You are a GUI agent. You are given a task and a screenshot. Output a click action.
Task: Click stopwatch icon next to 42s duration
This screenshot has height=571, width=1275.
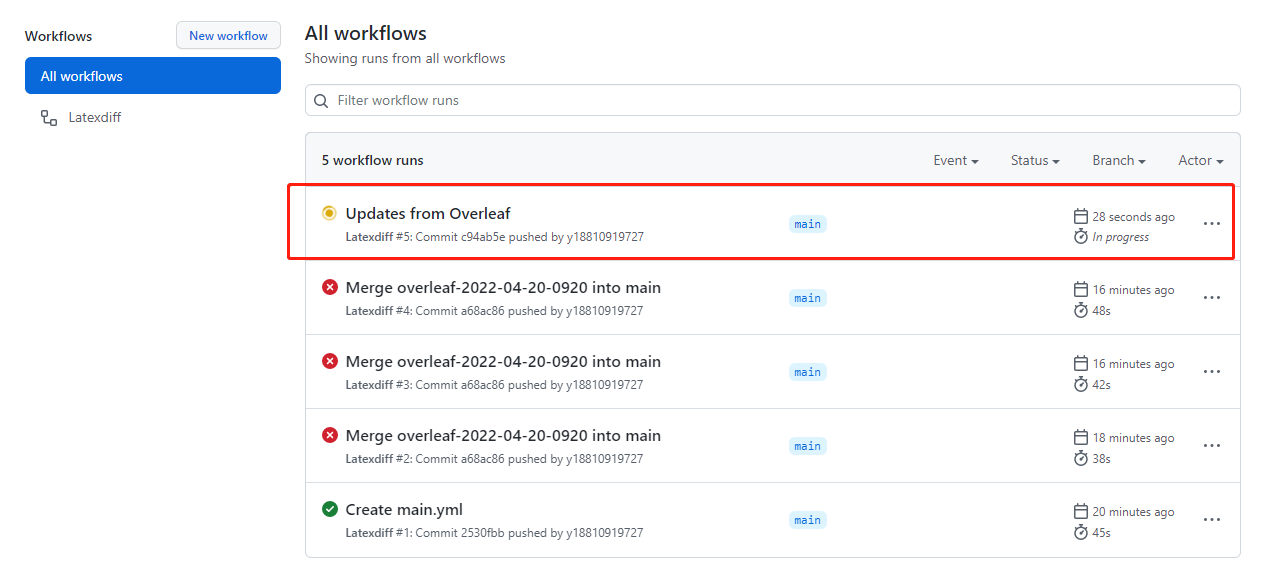click(x=1080, y=385)
